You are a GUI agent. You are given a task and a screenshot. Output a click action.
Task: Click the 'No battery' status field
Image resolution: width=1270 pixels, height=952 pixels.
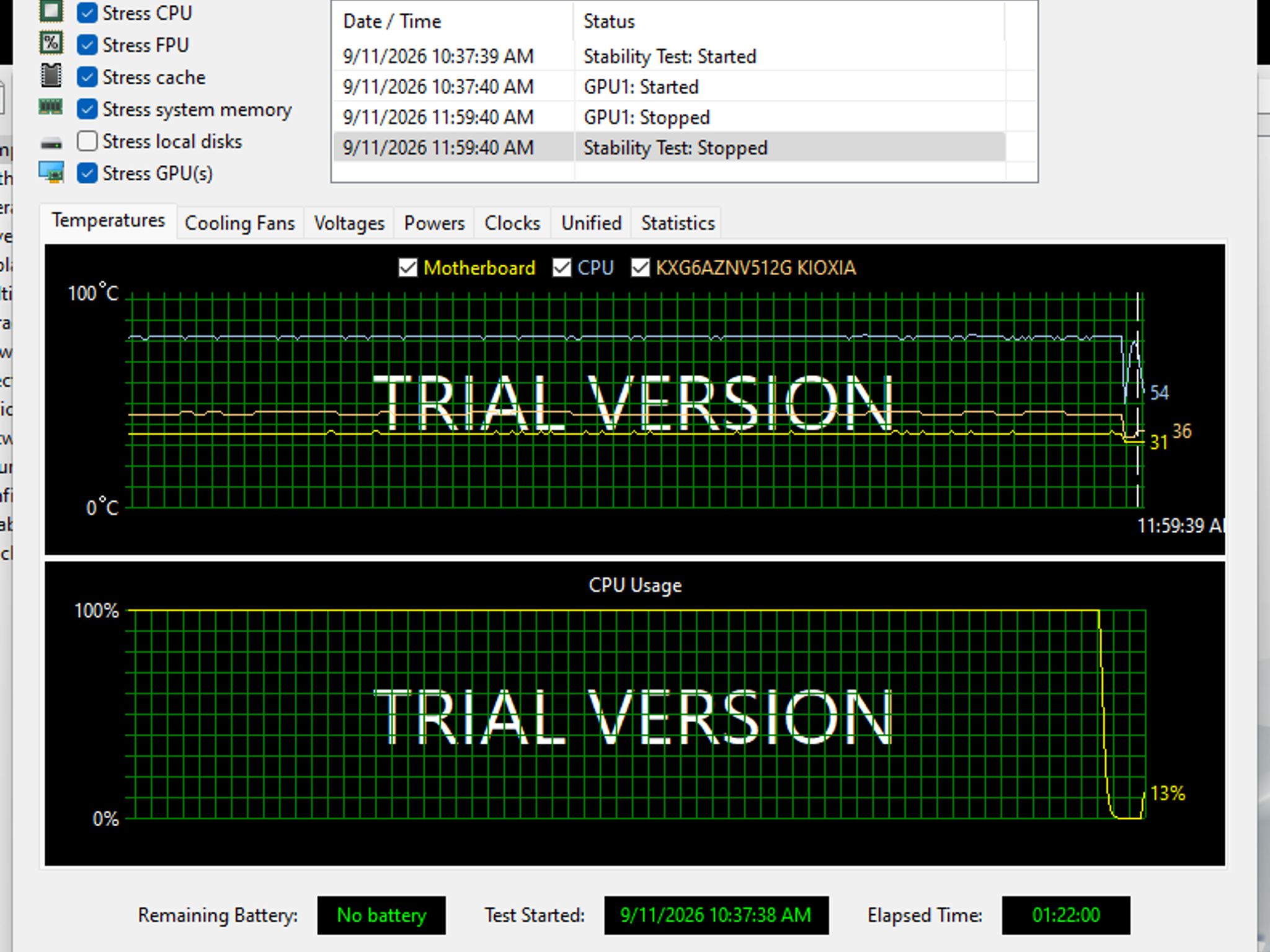(x=381, y=915)
